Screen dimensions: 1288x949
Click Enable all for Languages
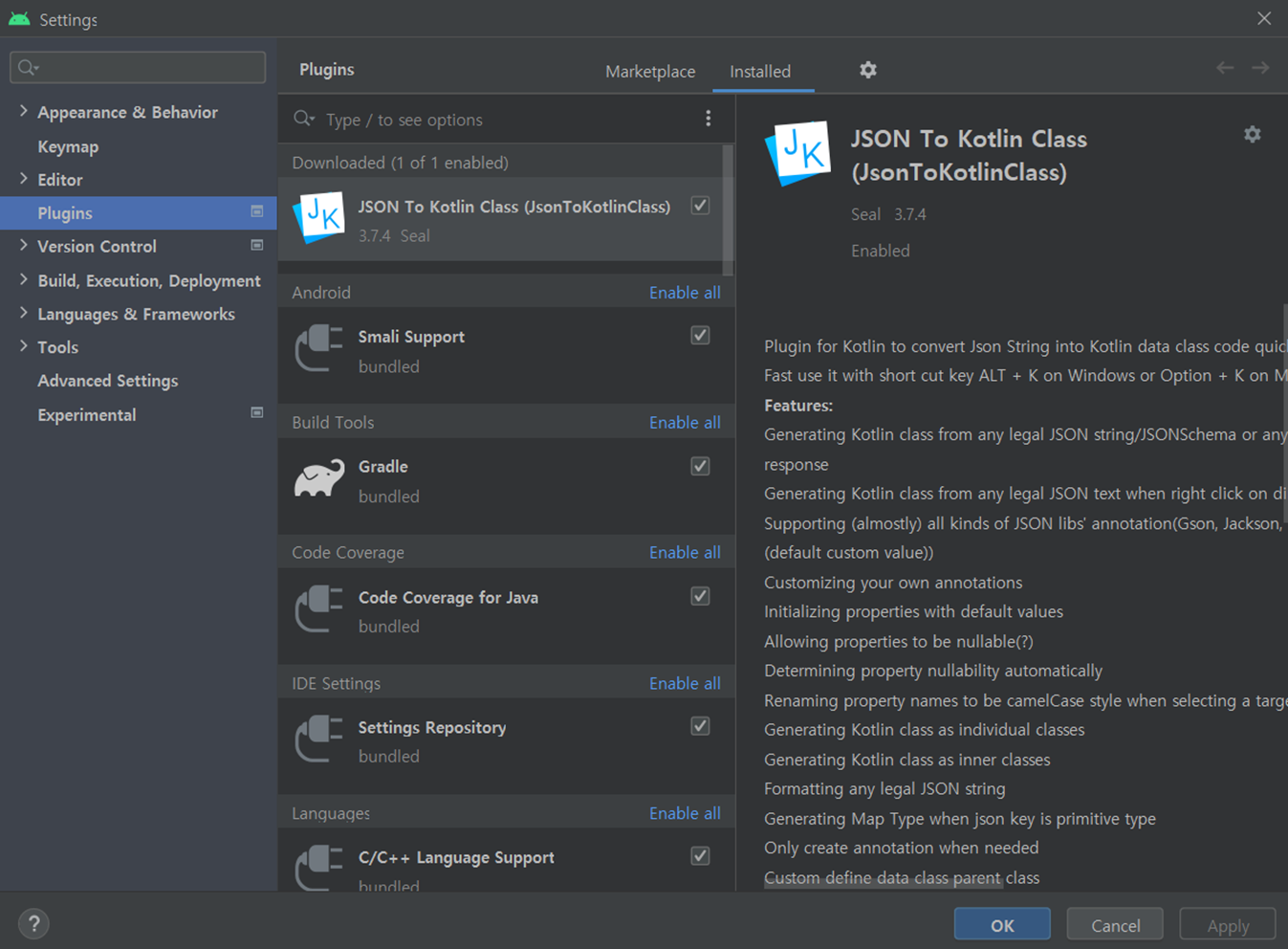point(685,813)
